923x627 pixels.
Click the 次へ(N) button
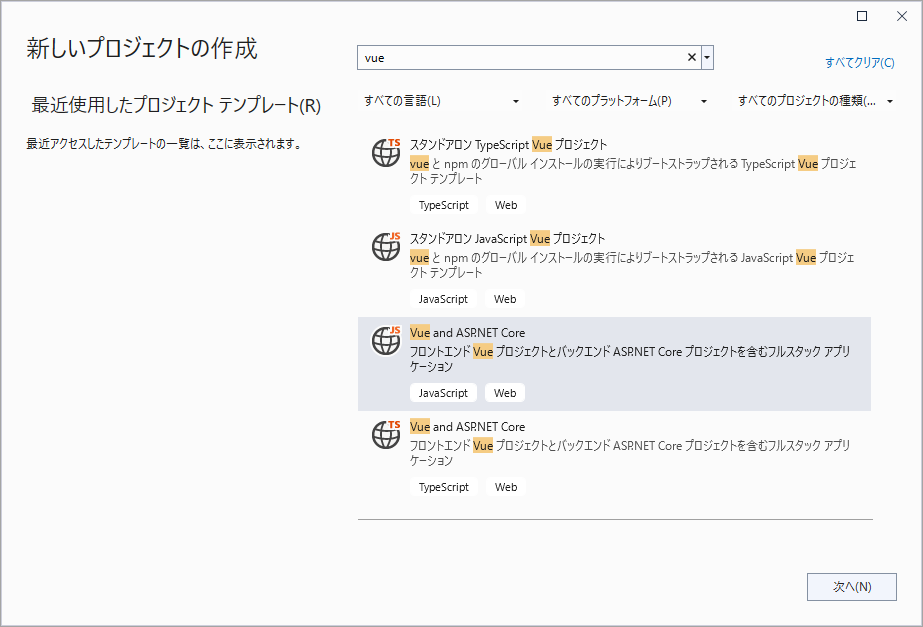click(852, 587)
